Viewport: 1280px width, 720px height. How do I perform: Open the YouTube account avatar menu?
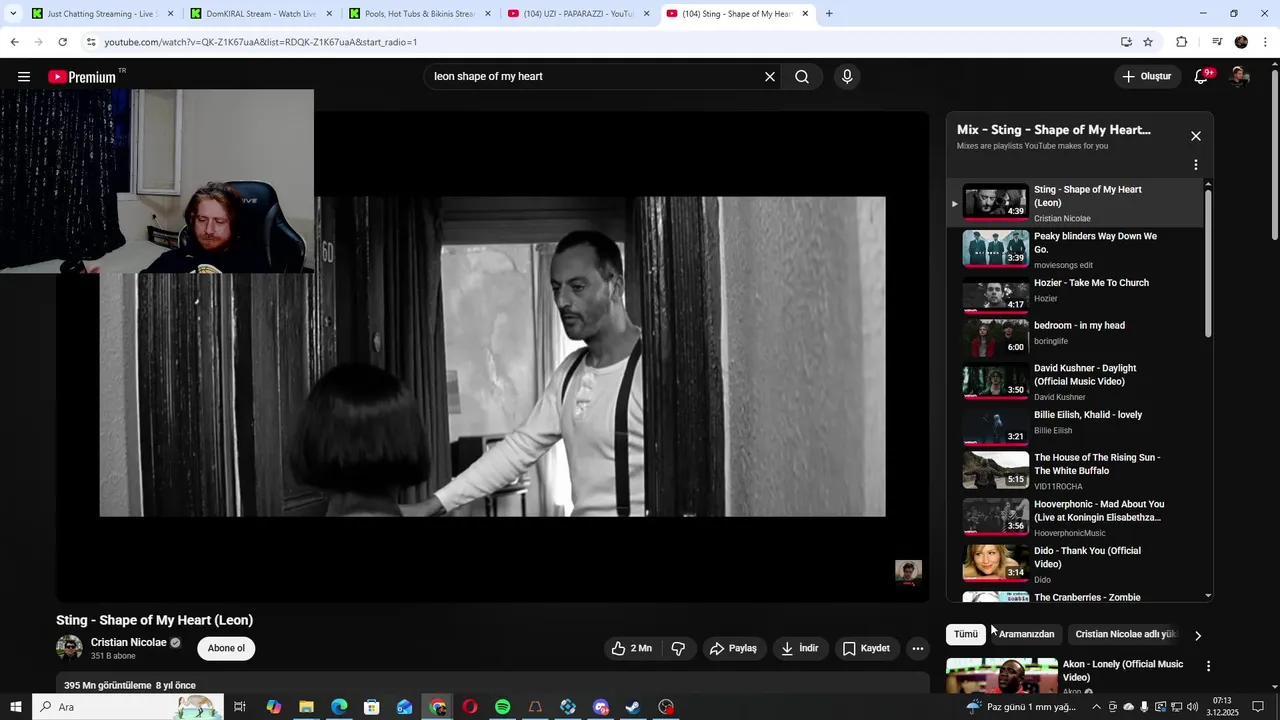click(1239, 77)
